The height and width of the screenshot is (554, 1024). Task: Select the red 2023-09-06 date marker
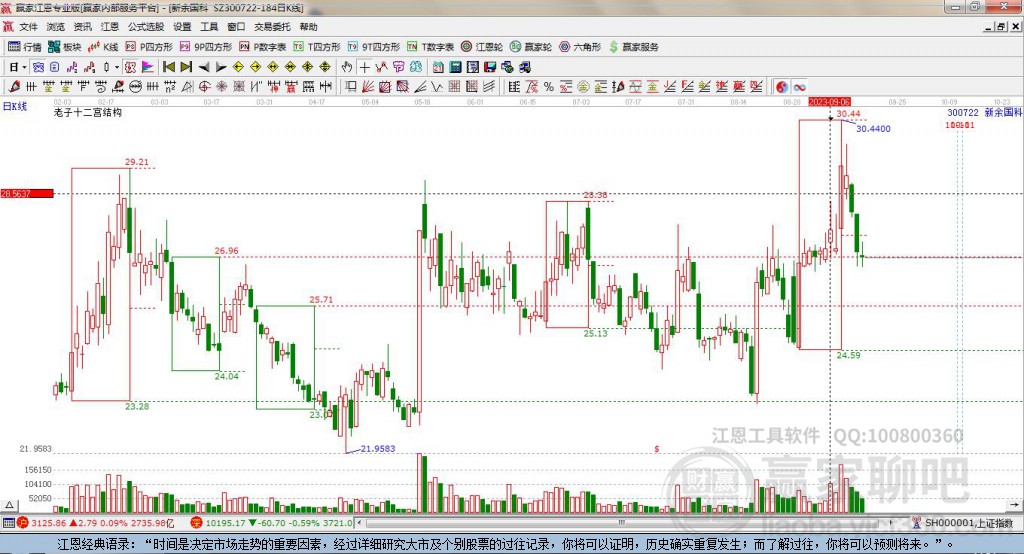(829, 102)
